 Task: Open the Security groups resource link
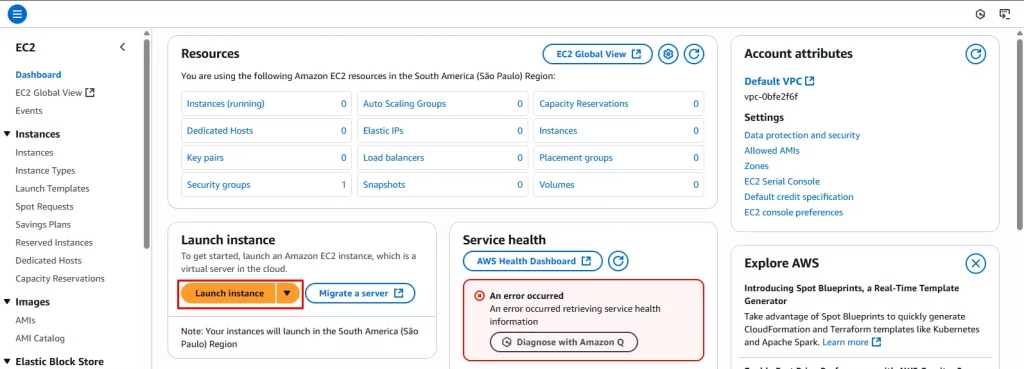(219, 185)
